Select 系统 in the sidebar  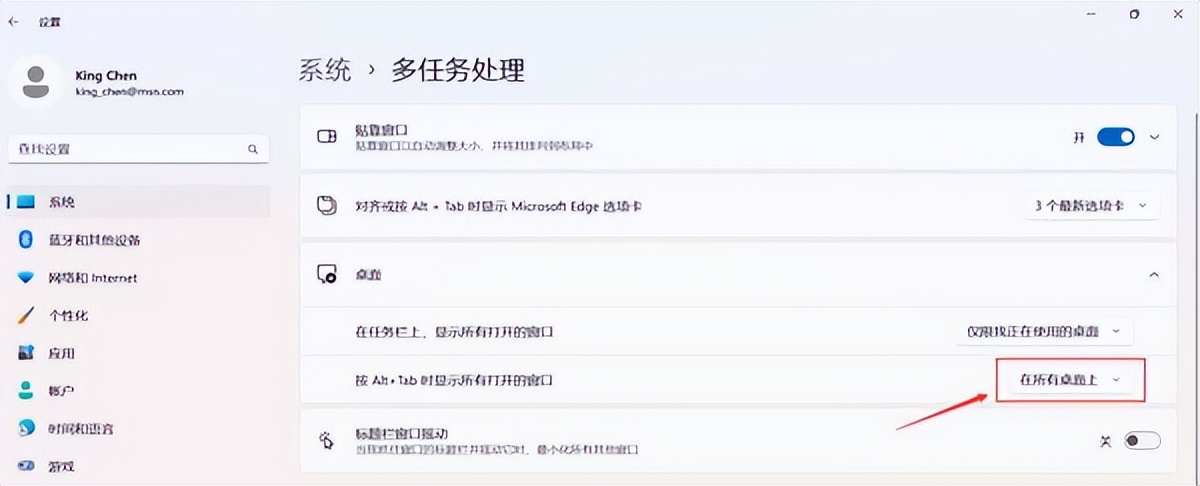tap(138, 201)
